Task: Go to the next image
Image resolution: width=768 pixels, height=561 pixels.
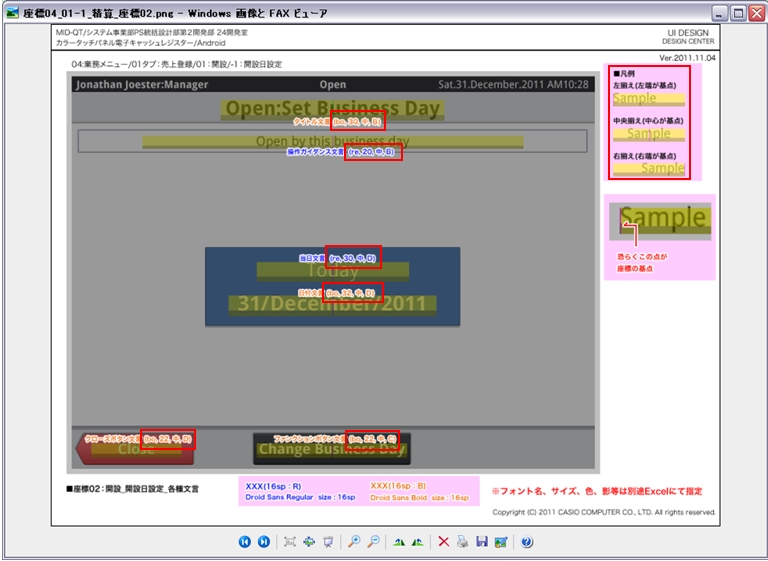Action: tap(263, 542)
